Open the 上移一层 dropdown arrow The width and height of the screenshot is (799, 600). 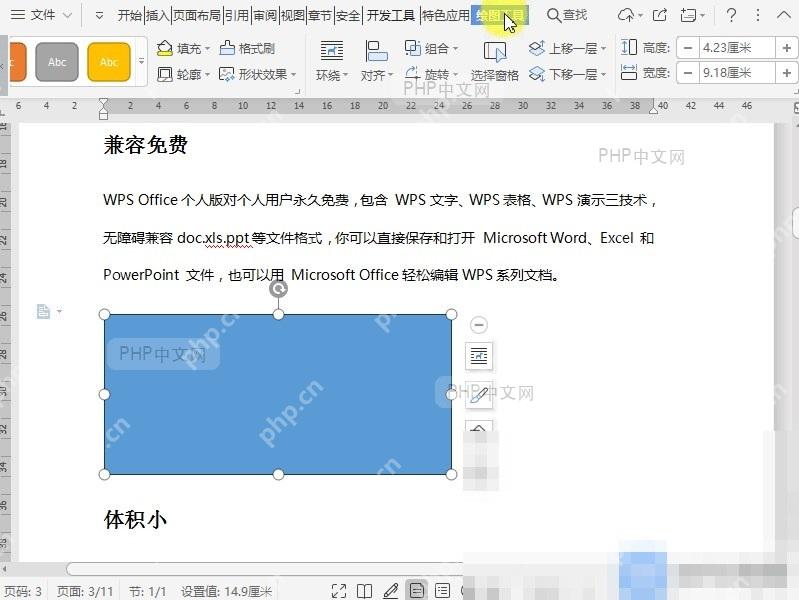pos(603,49)
